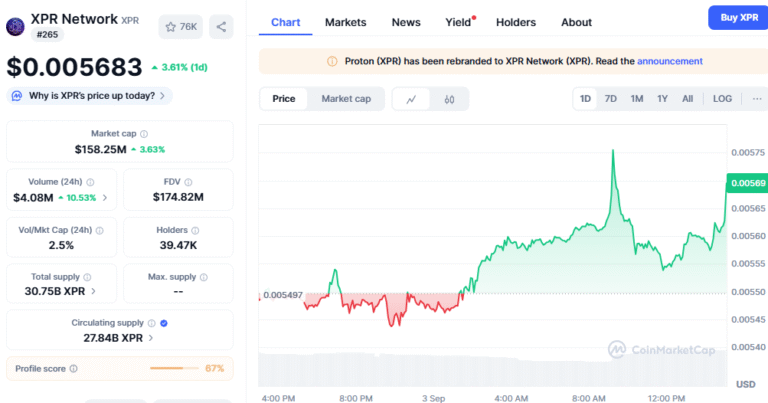
Task: Select the 7D chart time range
Action: click(x=610, y=99)
